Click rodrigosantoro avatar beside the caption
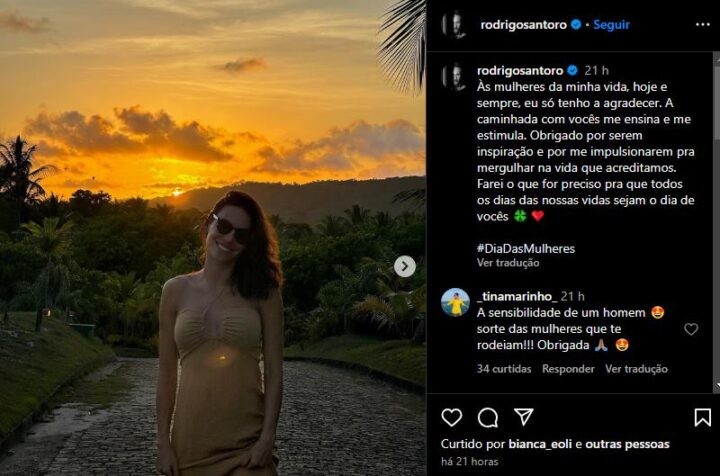 (455, 76)
